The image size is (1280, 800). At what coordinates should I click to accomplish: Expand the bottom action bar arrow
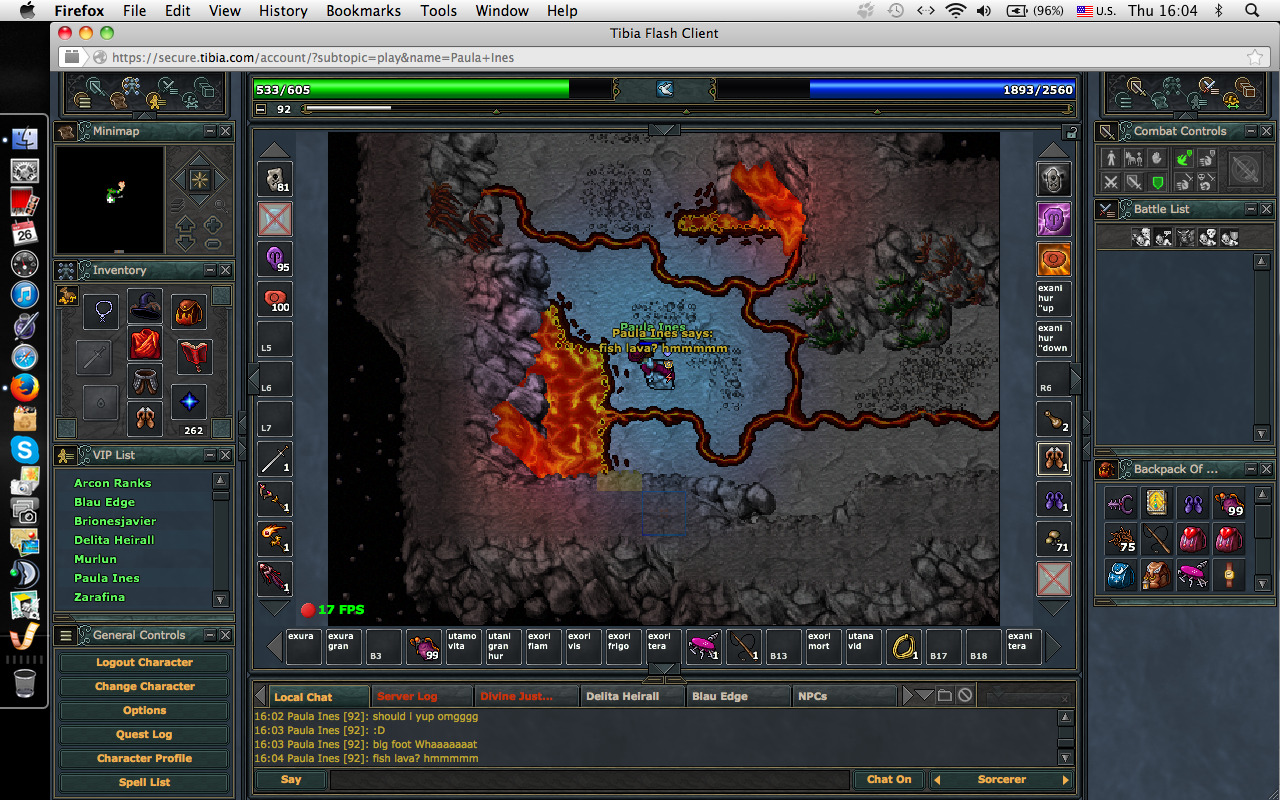coord(665,668)
